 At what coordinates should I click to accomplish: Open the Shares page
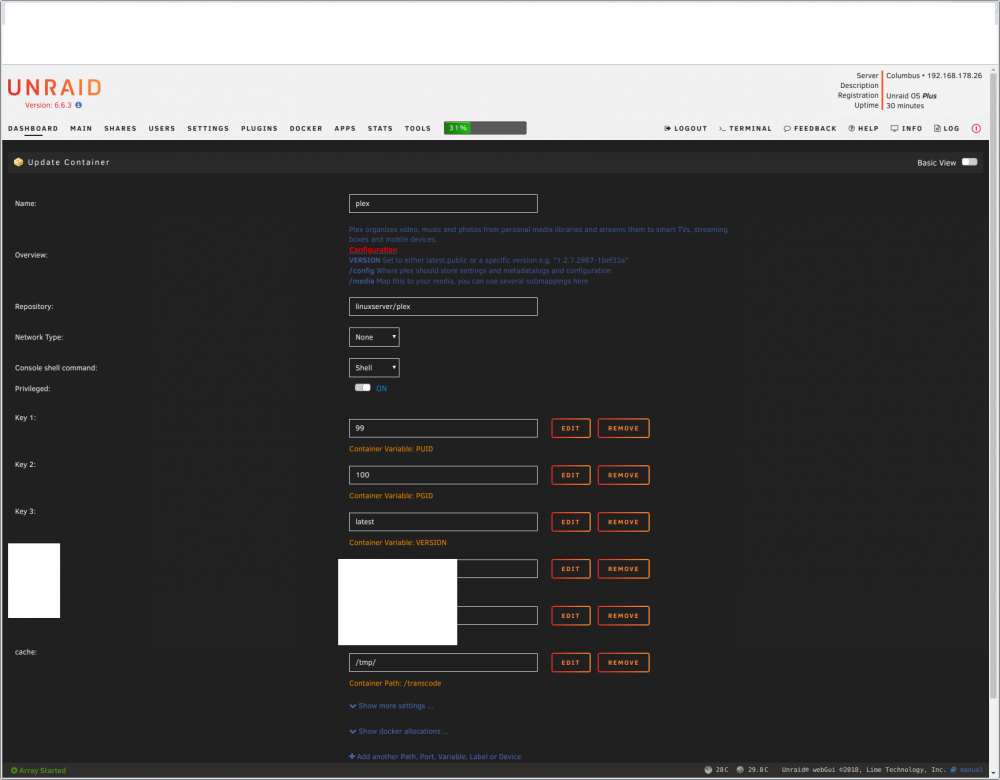(121, 128)
